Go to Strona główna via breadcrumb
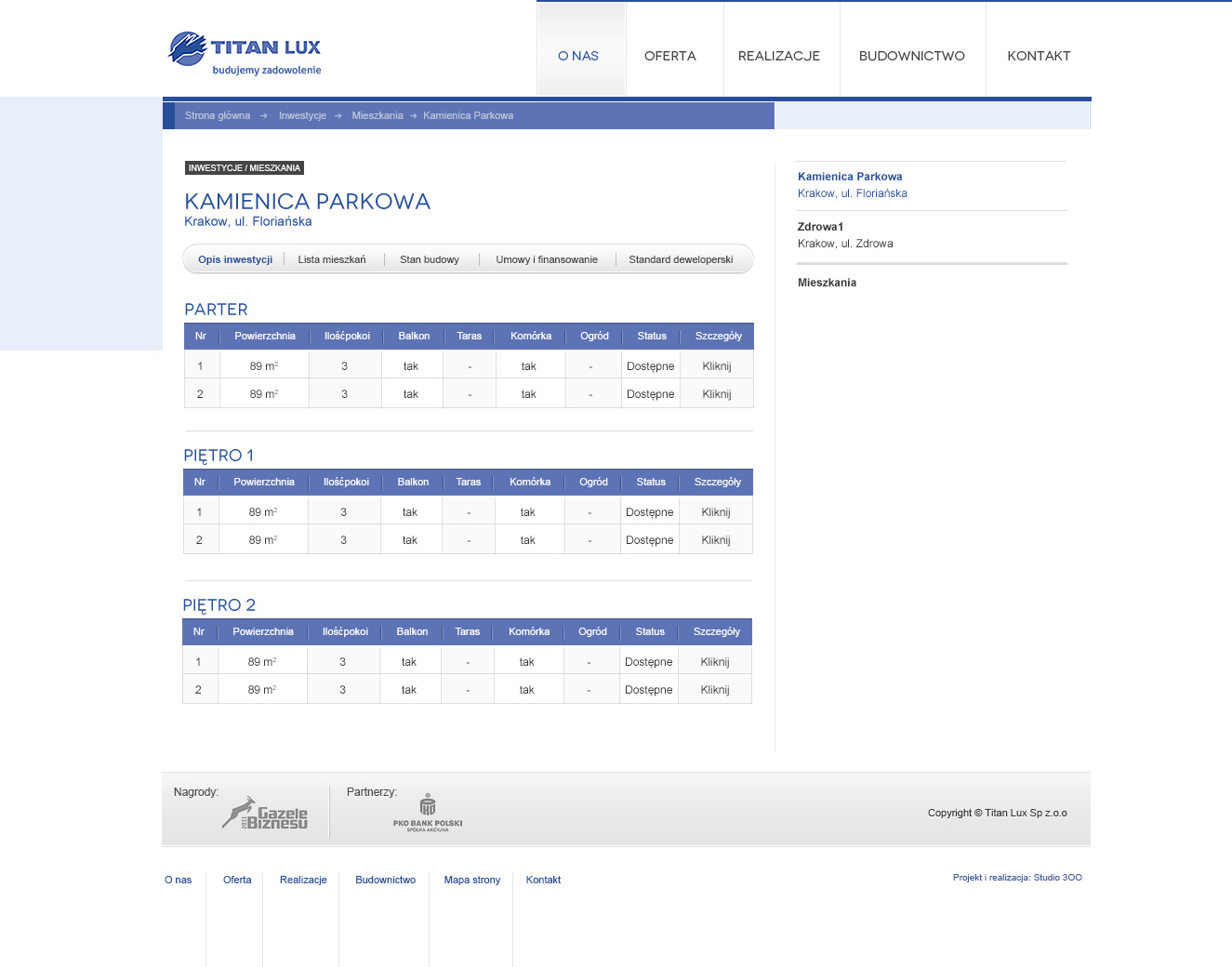The height and width of the screenshot is (967, 1232). (x=218, y=115)
